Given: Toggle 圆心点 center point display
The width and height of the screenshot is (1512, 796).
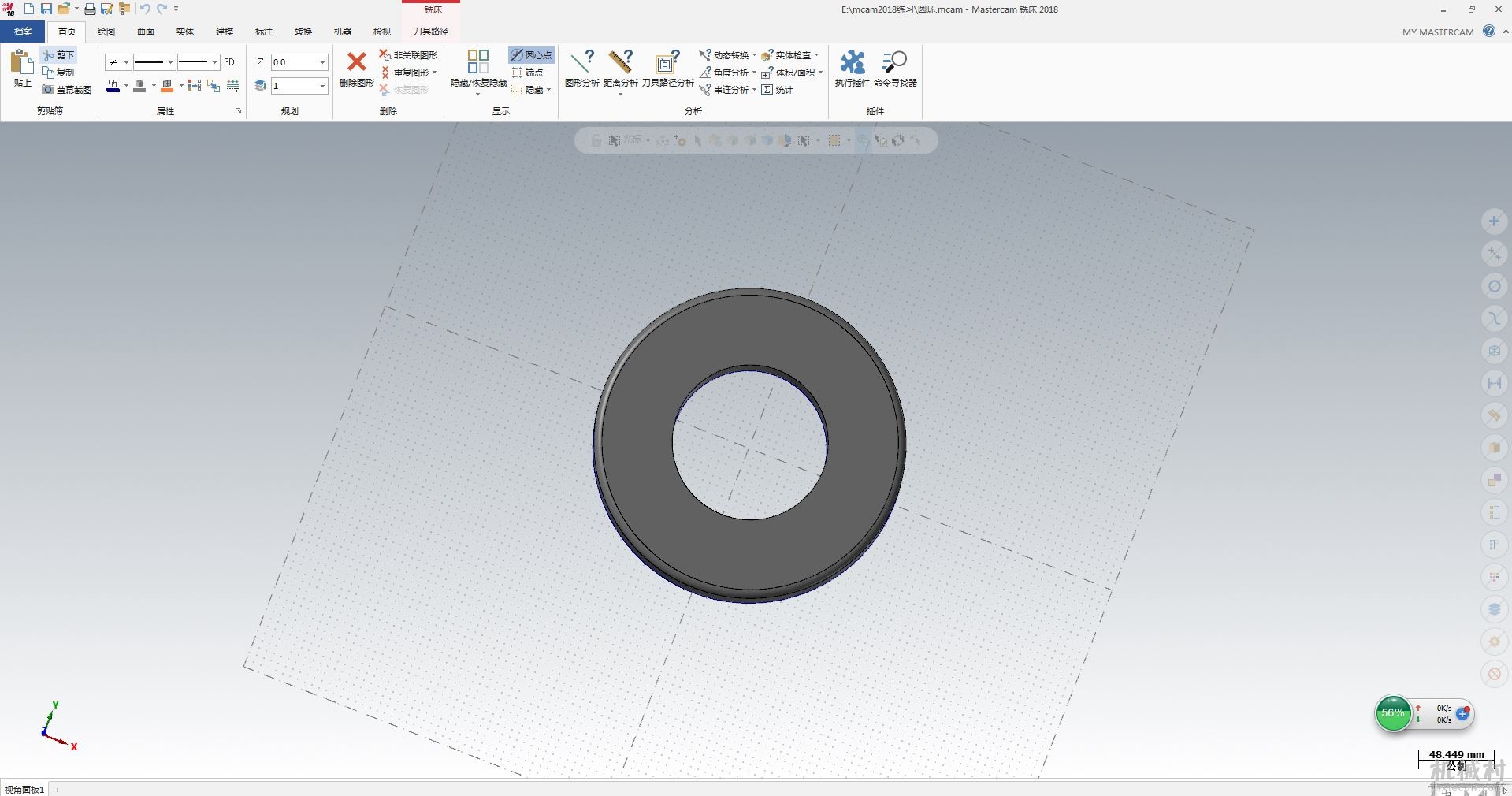Looking at the screenshot, I should coord(531,55).
